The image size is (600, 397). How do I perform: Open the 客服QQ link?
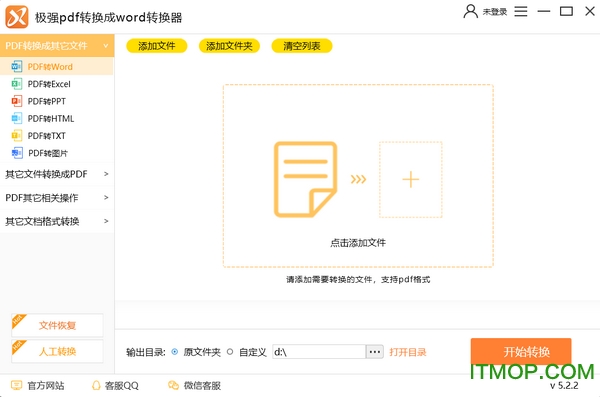coord(122,385)
